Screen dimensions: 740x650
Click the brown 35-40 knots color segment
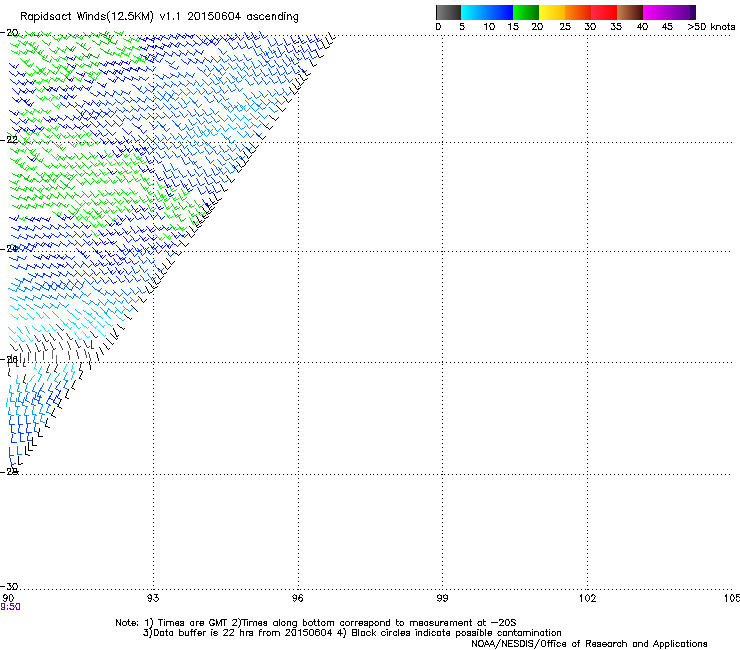[630, 12]
